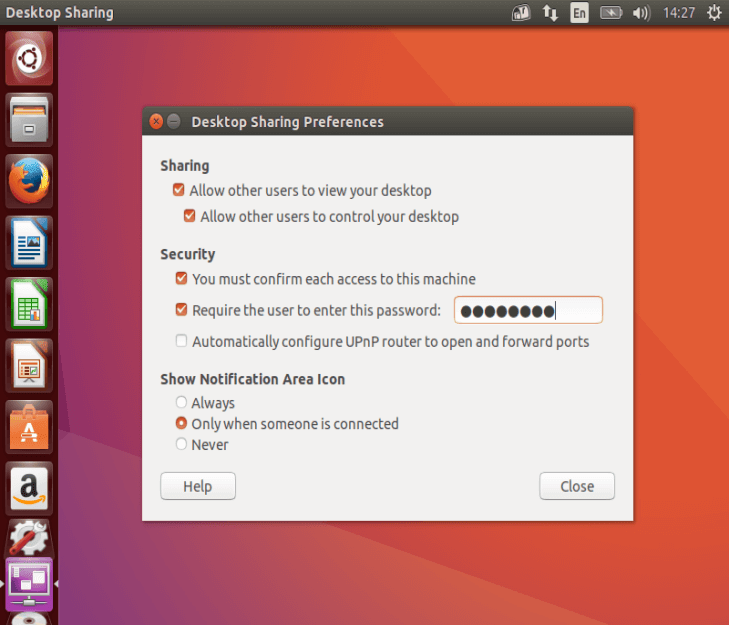The height and width of the screenshot is (625, 729).
Task: Launch LibreOffice Writer from the dock
Action: coord(29,243)
